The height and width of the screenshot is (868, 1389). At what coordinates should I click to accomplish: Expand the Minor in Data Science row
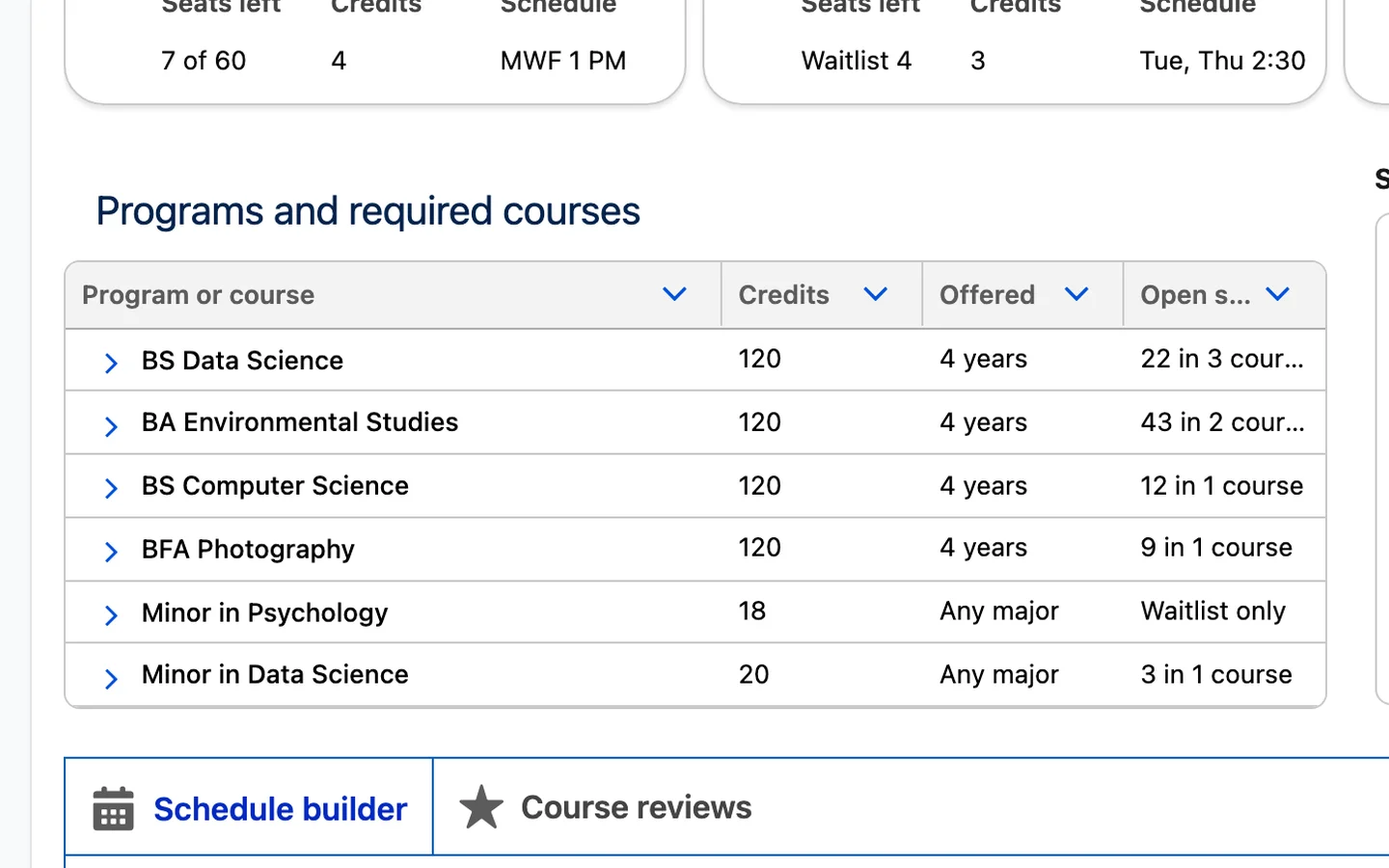(x=111, y=679)
